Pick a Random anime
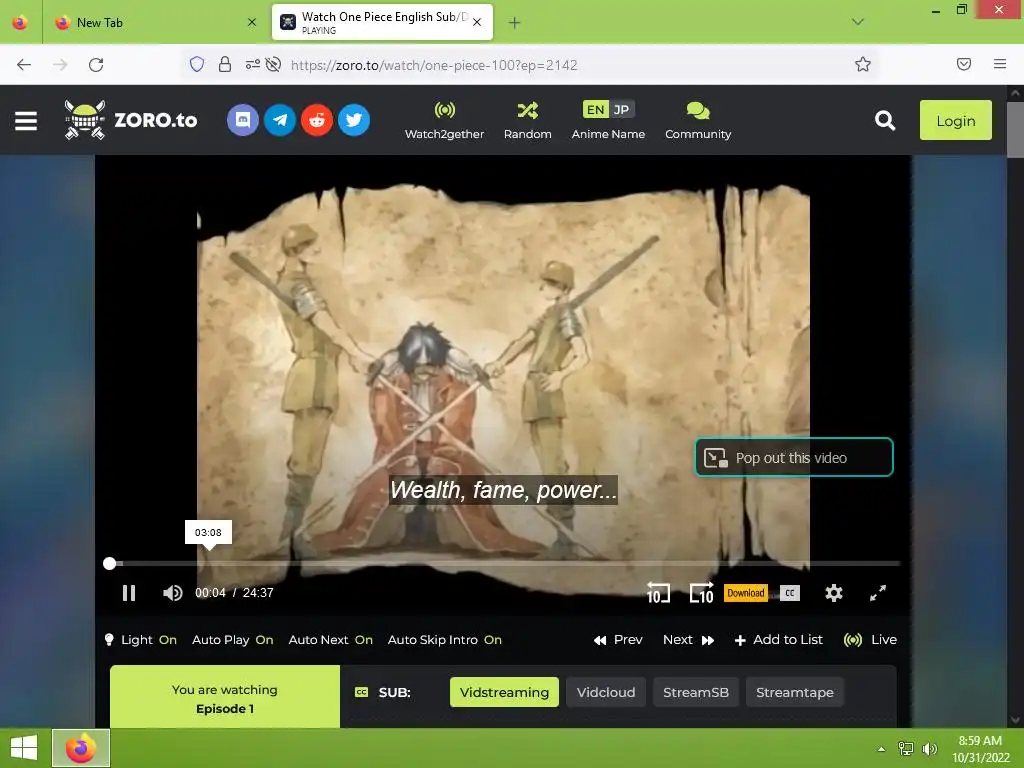The image size is (1024, 768). pos(528,121)
